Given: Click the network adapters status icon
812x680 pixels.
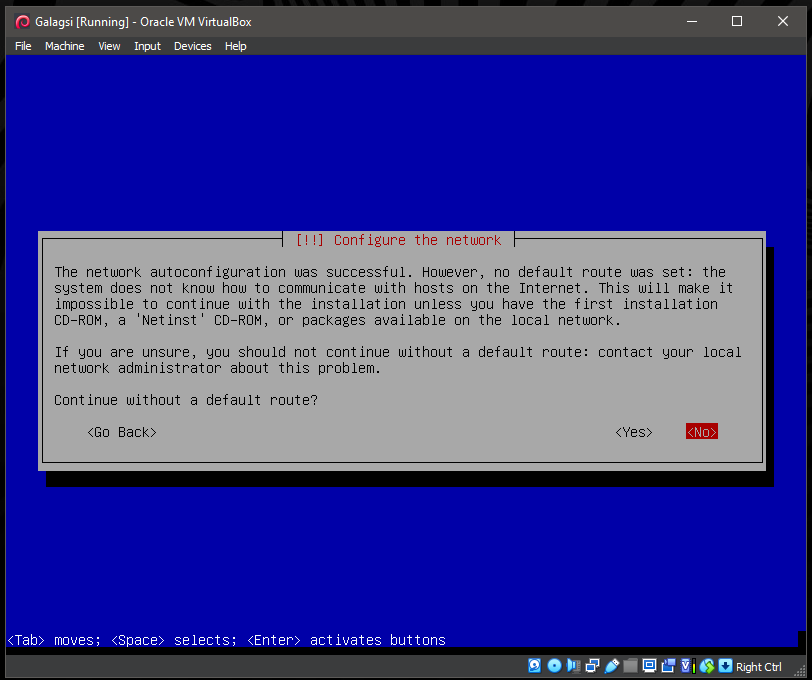Looking at the screenshot, I should click(x=592, y=665).
